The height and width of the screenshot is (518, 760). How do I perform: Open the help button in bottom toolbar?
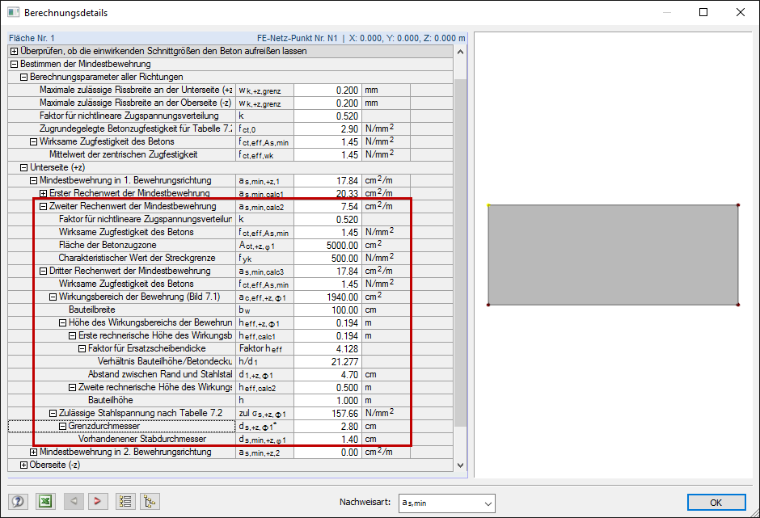click(x=18, y=502)
